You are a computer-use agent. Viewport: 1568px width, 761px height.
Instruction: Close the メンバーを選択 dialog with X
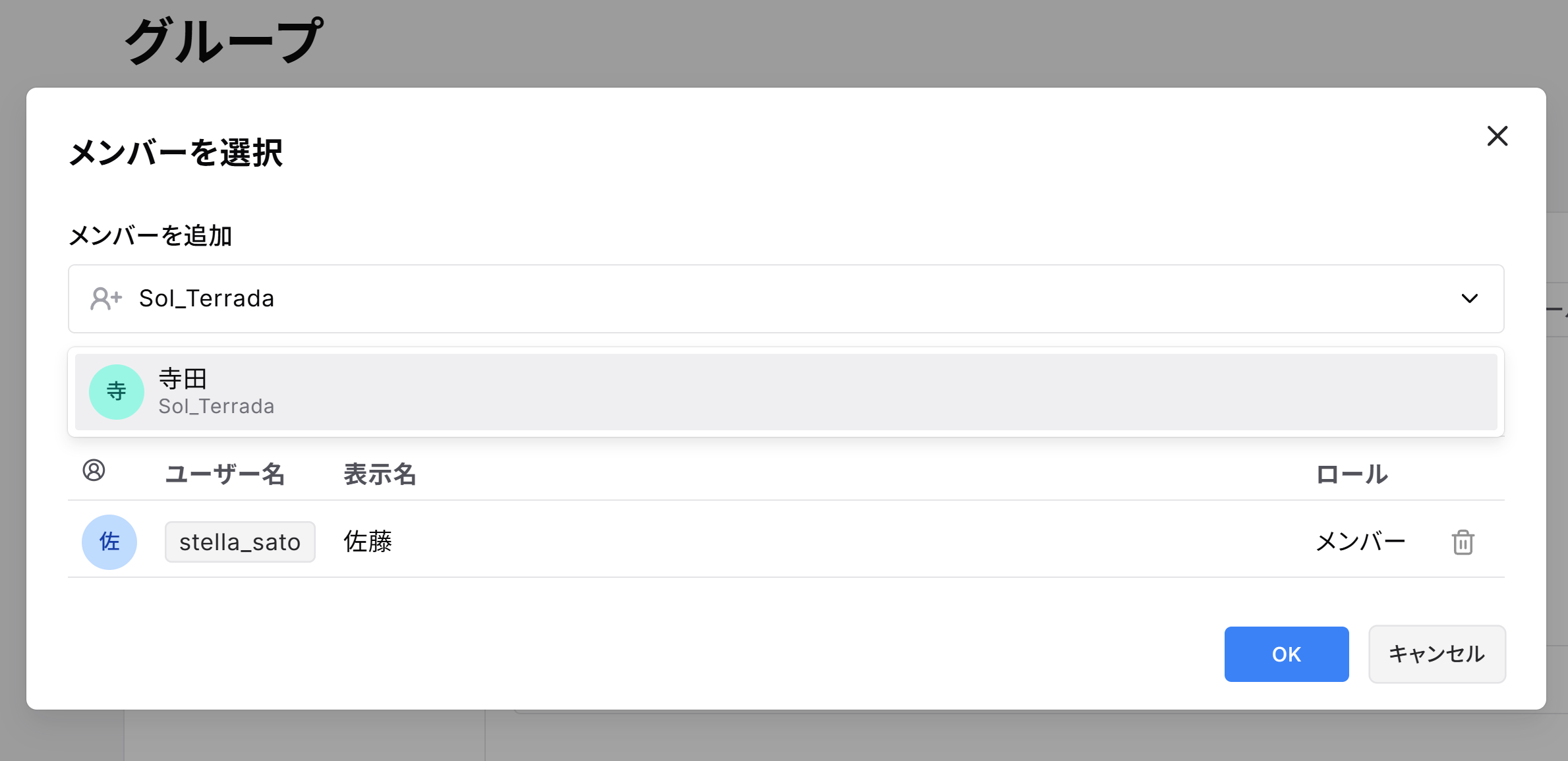(x=1497, y=136)
